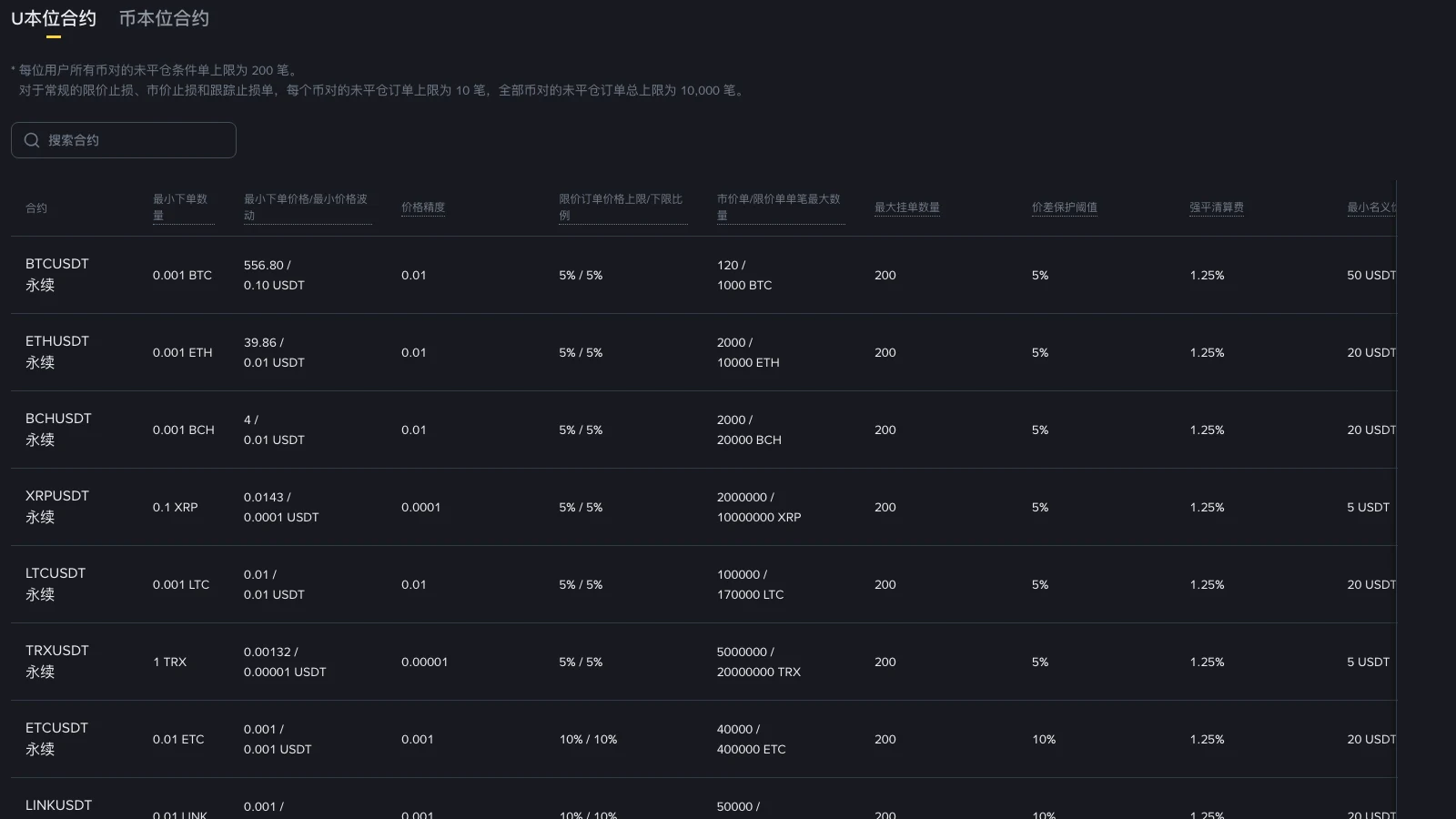Open the LINKUSDT contract row

(x=703, y=799)
